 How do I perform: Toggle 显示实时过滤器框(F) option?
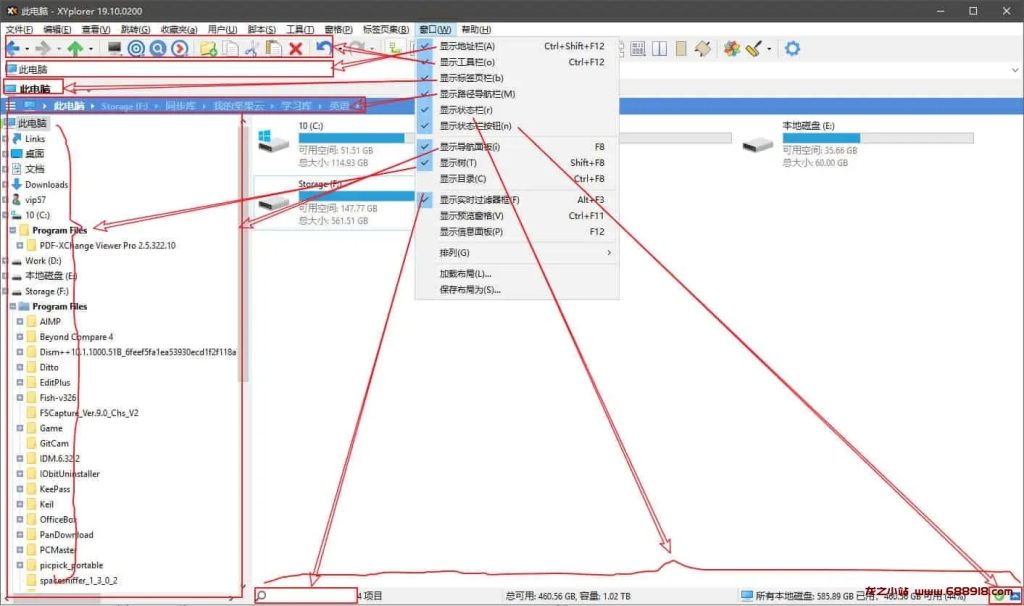[x=517, y=200]
